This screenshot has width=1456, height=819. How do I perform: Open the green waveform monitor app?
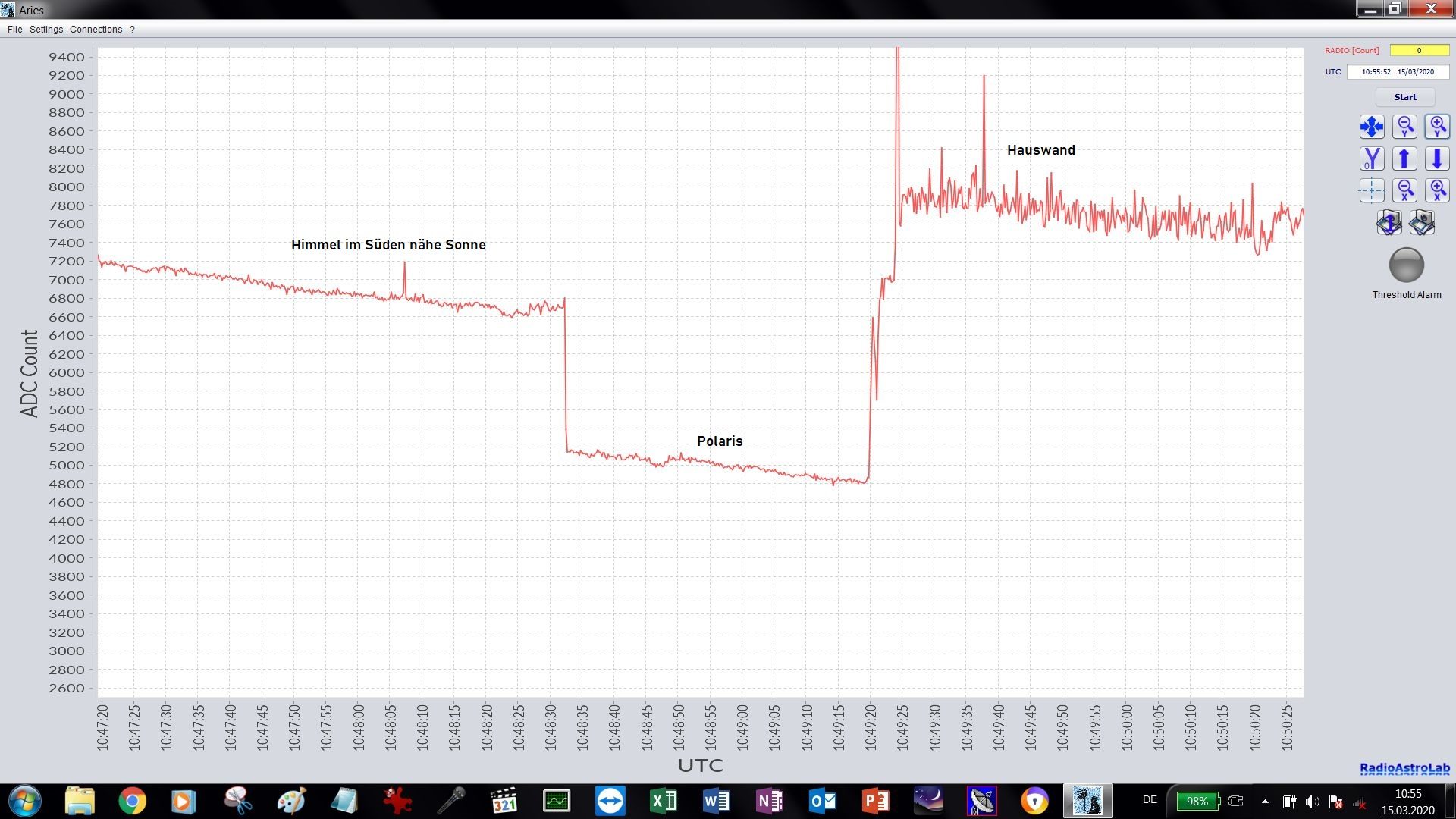click(x=557, y=801)
